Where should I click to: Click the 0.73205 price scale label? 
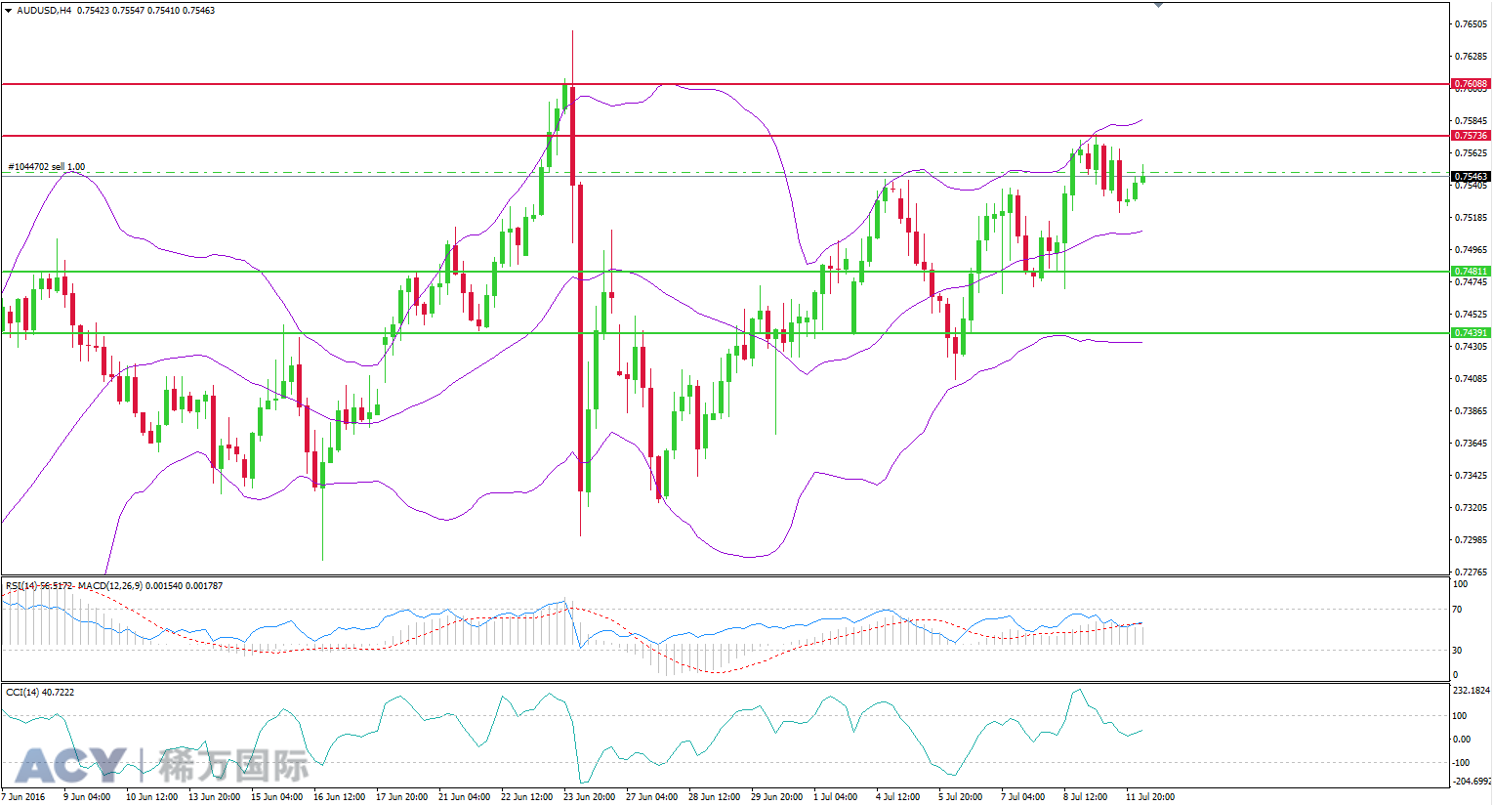(1472, 507)
